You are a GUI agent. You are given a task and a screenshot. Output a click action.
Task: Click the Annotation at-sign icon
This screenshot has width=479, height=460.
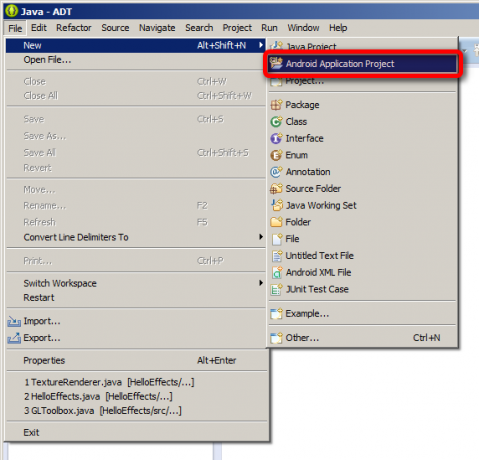pyautogui.click(x=276, y=172)
